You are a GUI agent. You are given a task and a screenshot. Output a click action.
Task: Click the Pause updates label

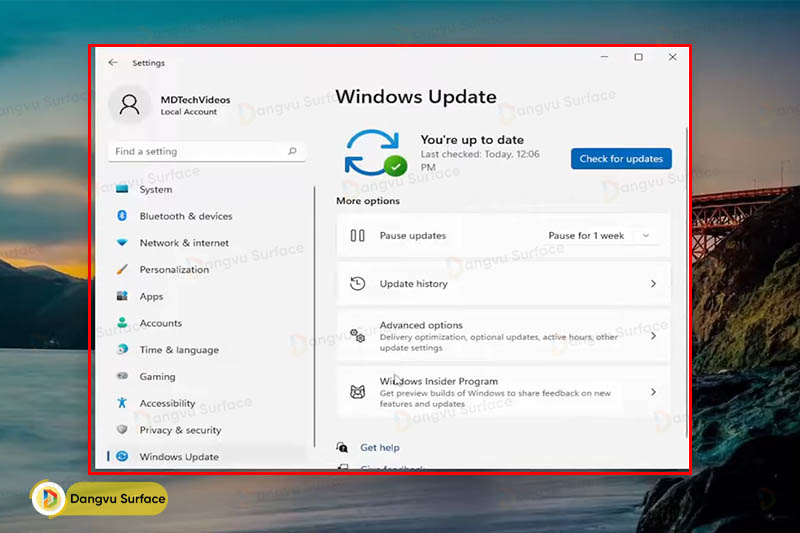tap(413, 236)
